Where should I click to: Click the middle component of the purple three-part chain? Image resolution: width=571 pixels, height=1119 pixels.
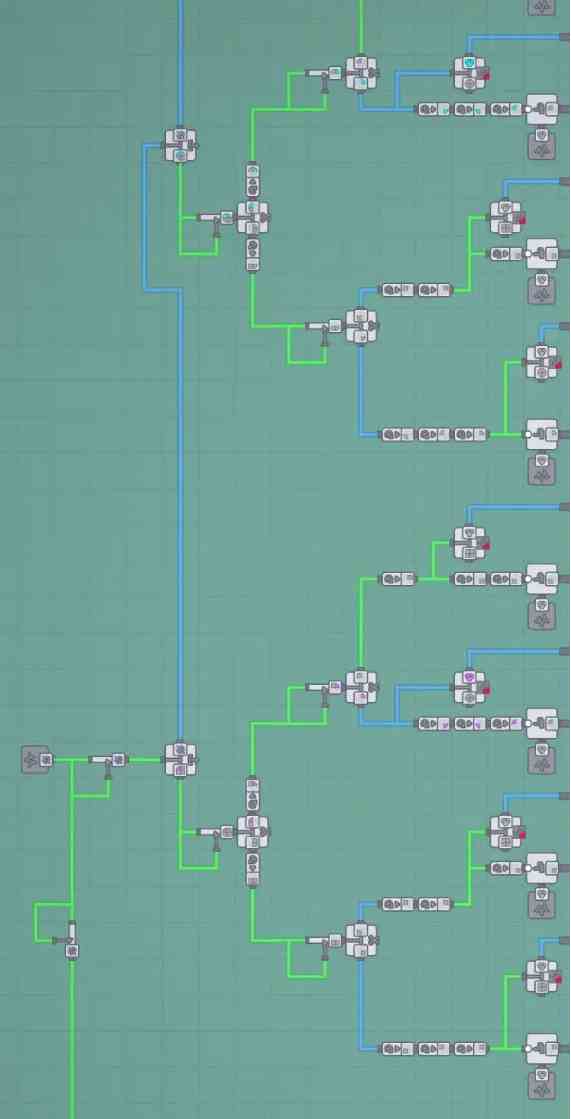point(470,724)
